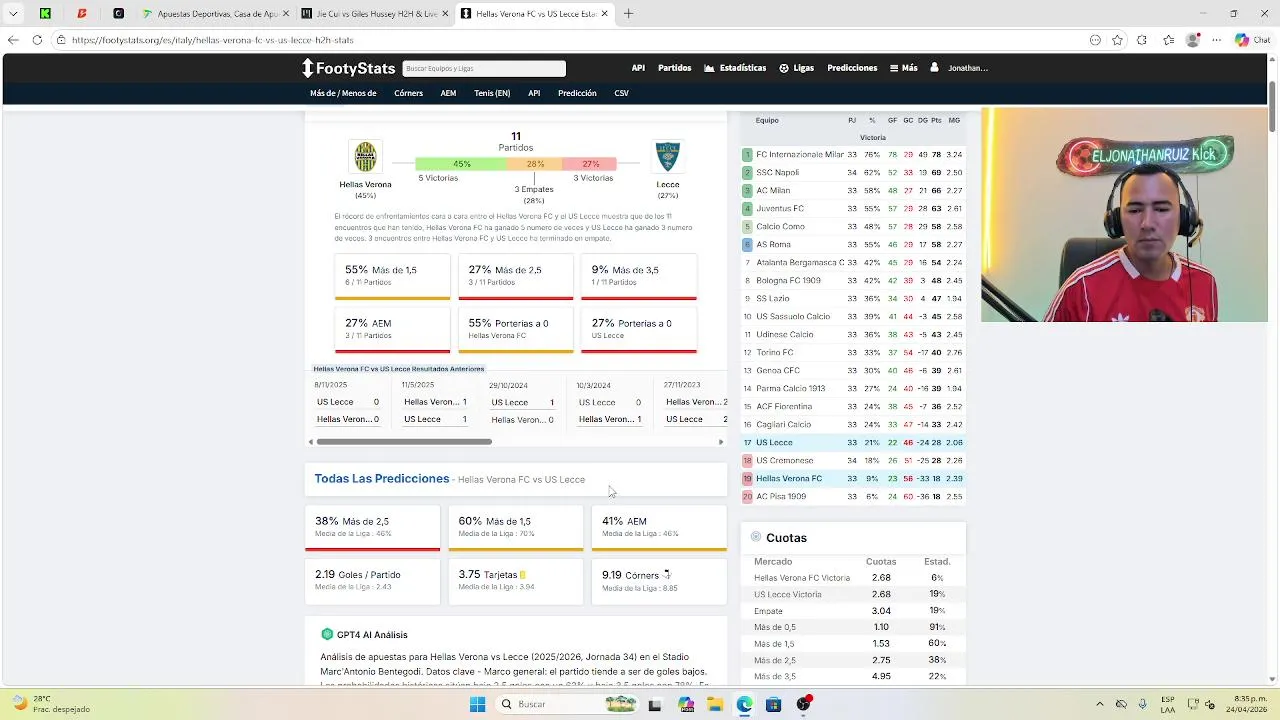Open browser extensions icon

pyautogui.click(x=1142, y=40)
